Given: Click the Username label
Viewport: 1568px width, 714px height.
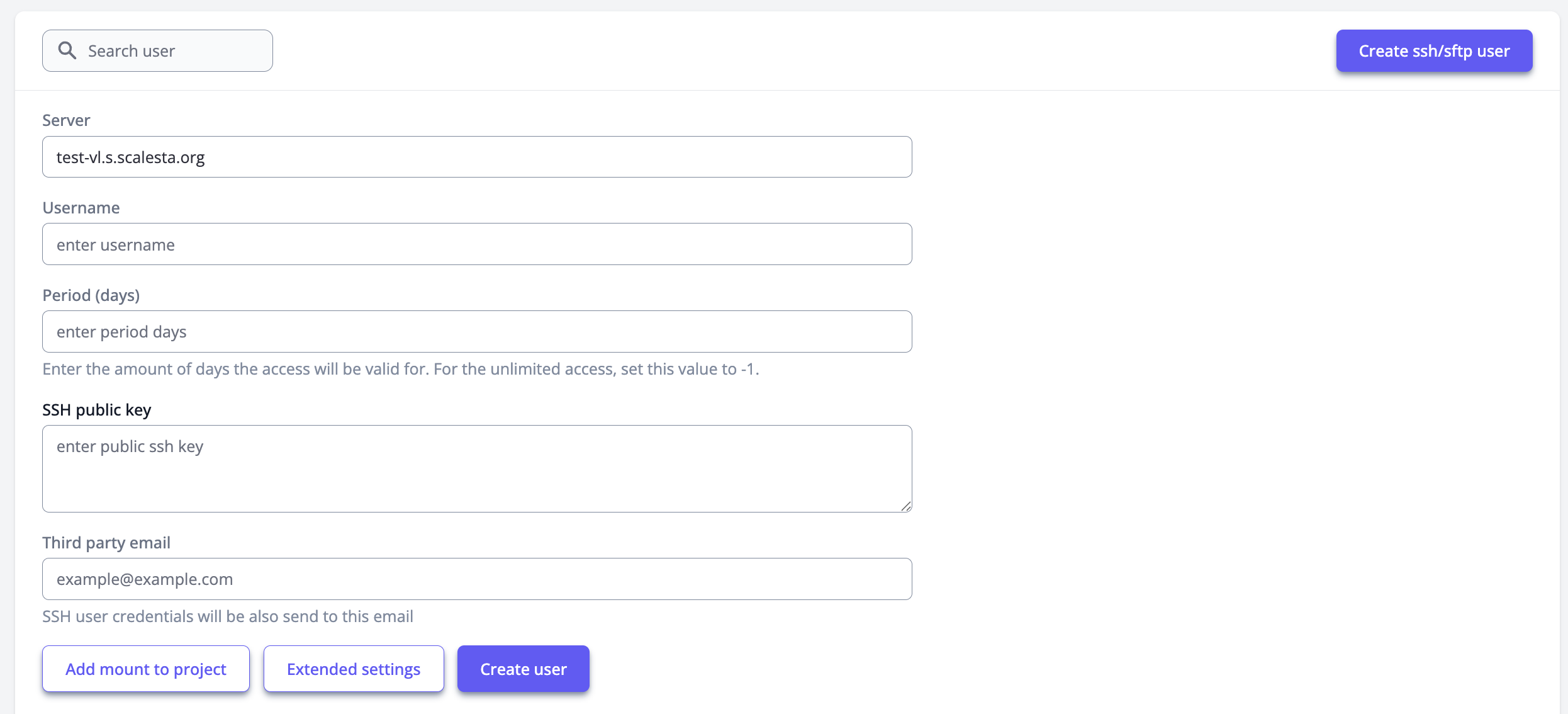Looking at the screenshot, I should (x=81, y=208).
